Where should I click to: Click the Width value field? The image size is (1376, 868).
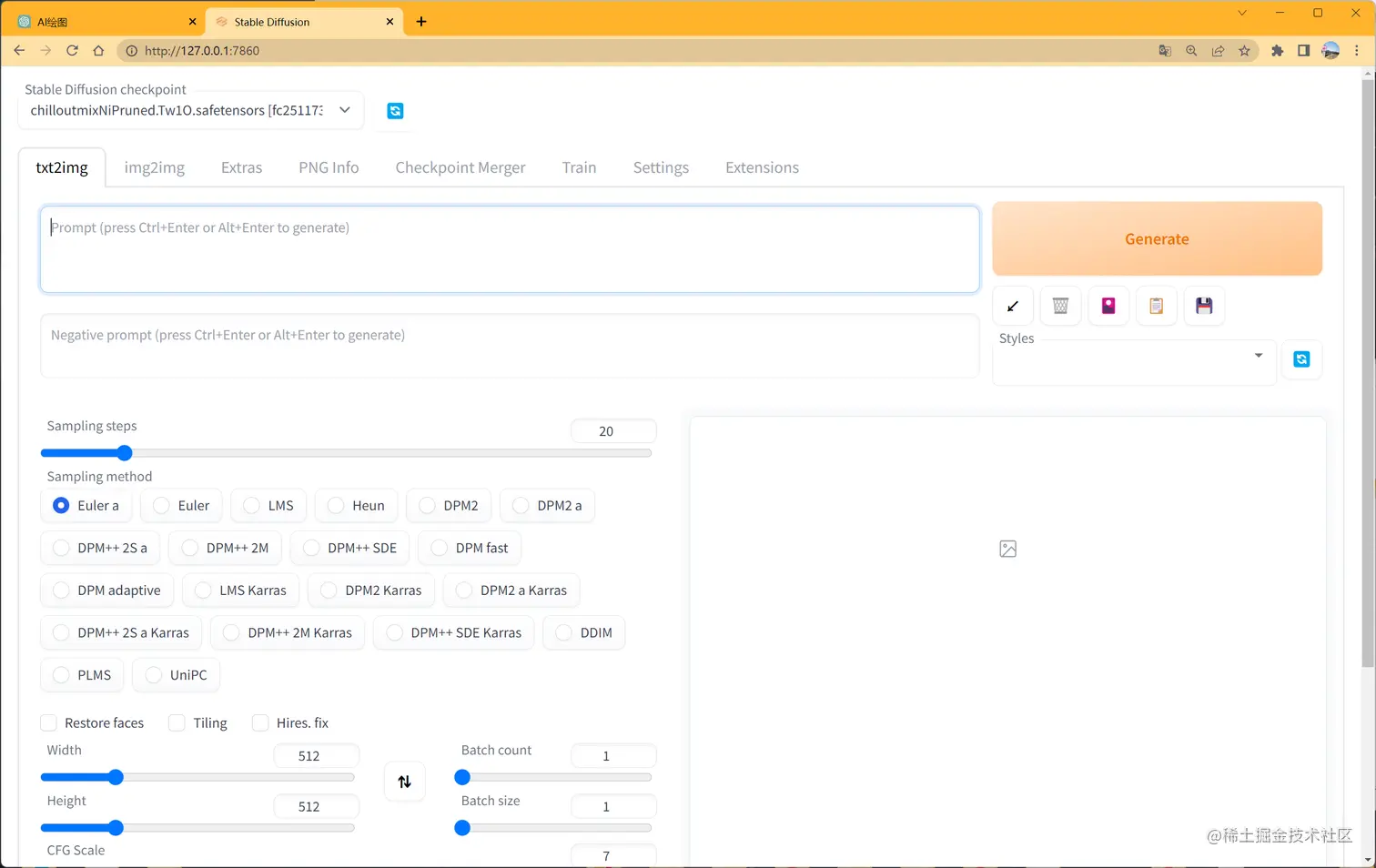tap(317, 756)
